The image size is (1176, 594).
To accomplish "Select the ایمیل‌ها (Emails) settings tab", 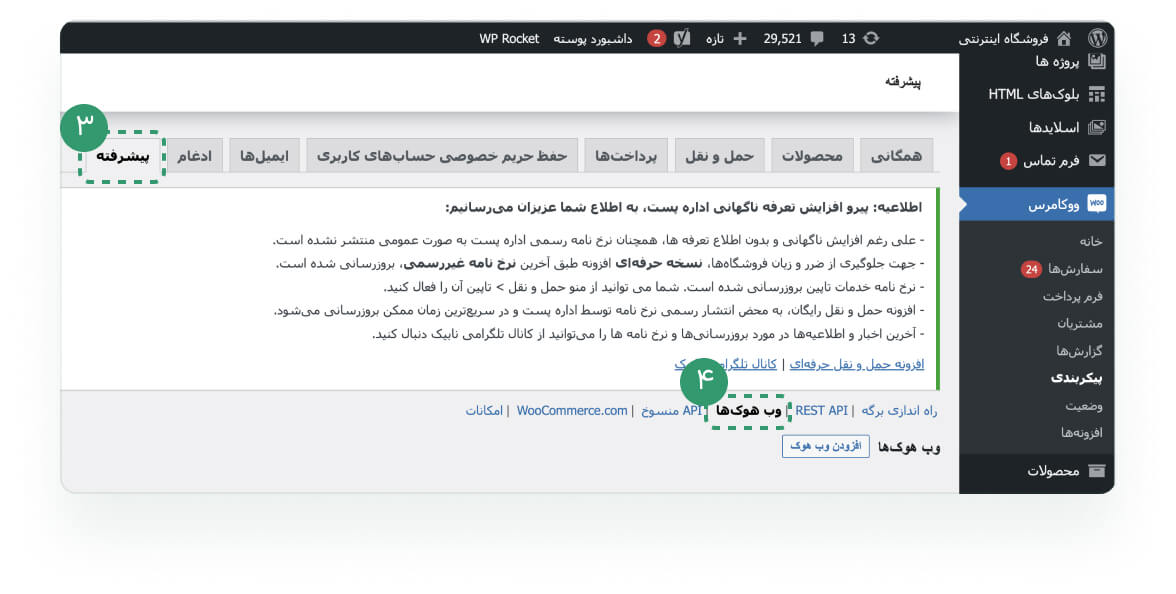I will tap(264, 156).
